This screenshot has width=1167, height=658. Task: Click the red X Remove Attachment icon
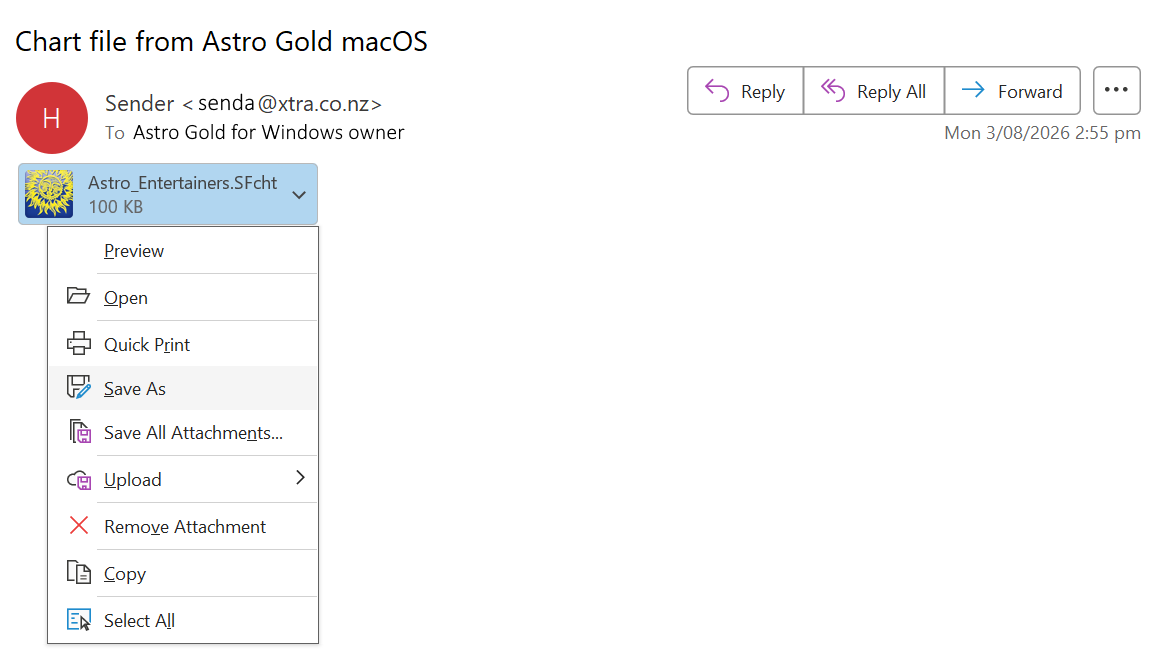(x=79, y=526)
